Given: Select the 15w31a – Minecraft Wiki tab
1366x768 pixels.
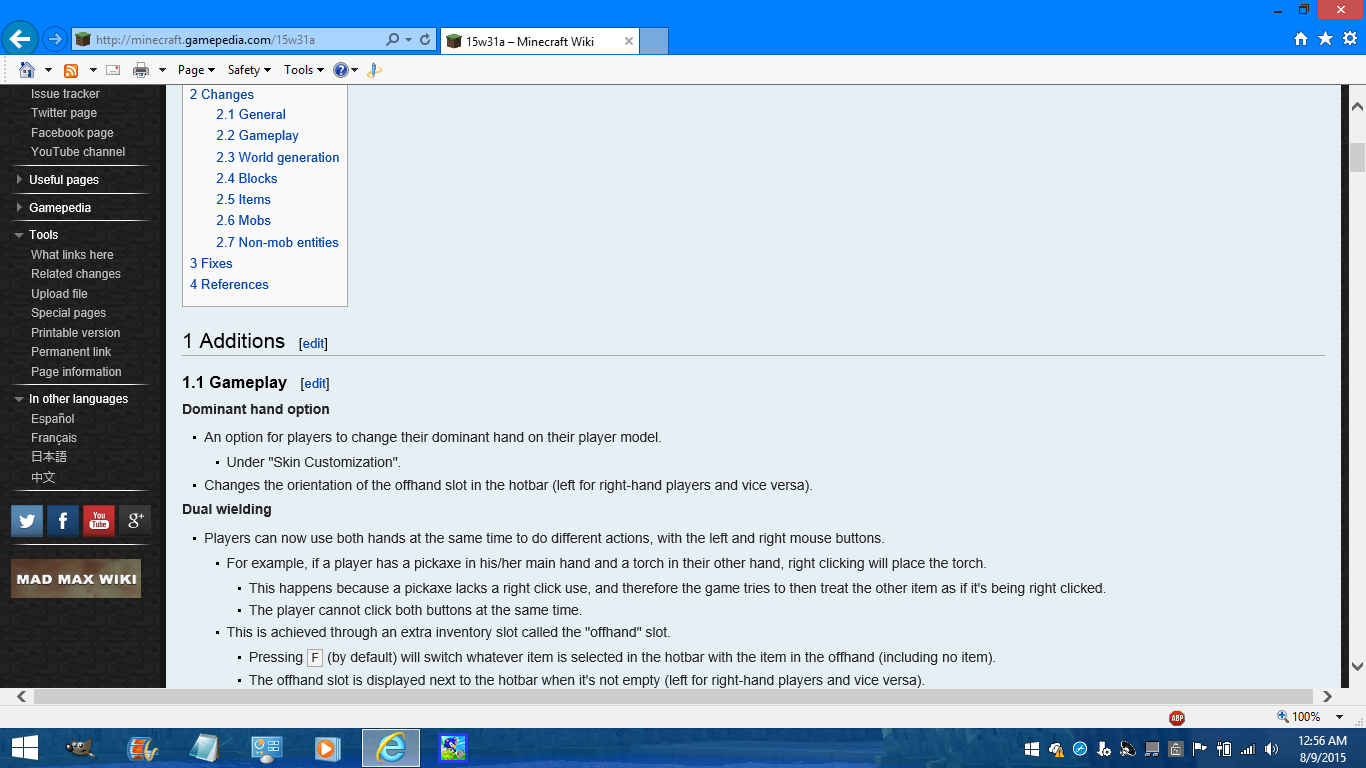Looking at the screenshot, I should pyautogui.click(x=539, y=41).
